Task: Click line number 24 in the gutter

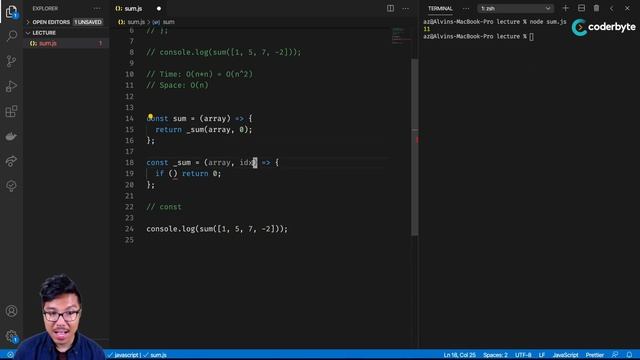Action: click(x=129, y=229)
